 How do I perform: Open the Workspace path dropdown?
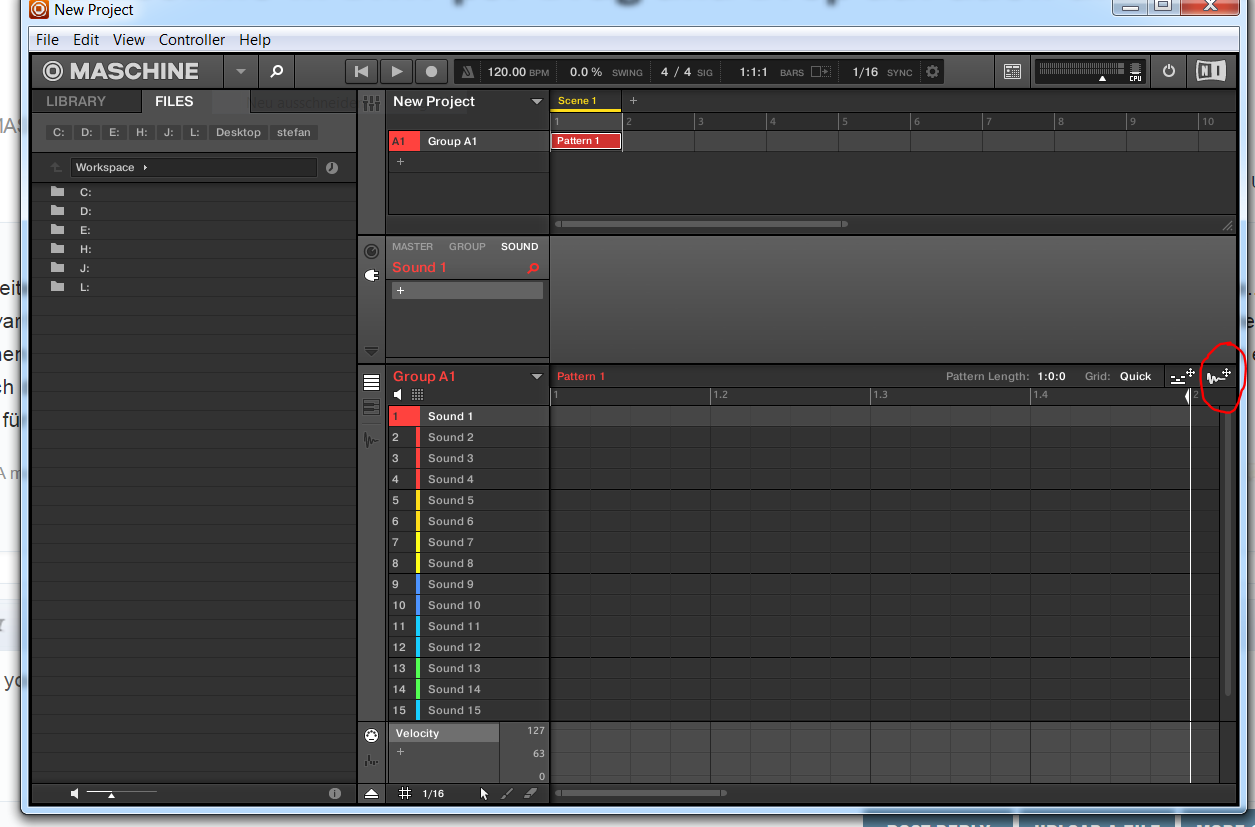click(x=193, y=167)
